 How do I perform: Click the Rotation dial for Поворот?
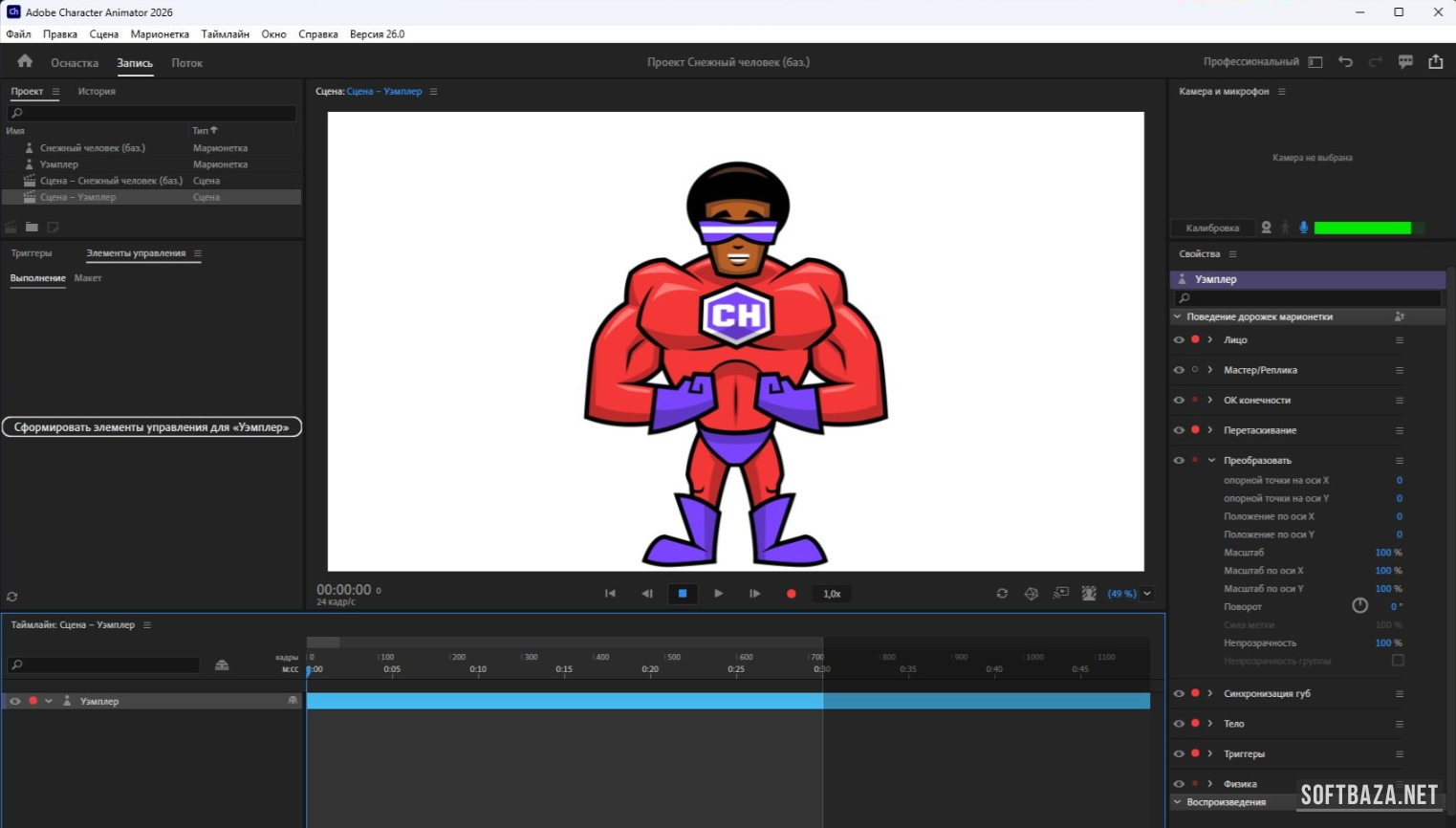click(x=1359, y=606)
